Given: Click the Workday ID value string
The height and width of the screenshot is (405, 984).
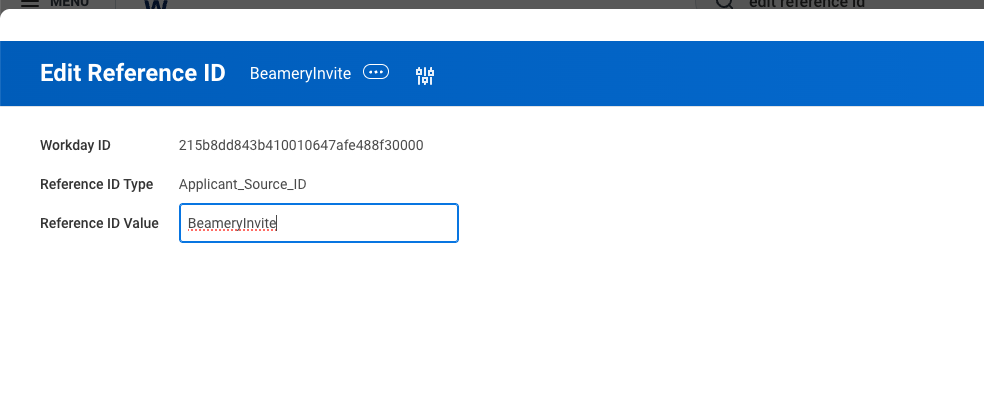Looking at the screenshot, I should pyautogui.click(x=301, y=145).
